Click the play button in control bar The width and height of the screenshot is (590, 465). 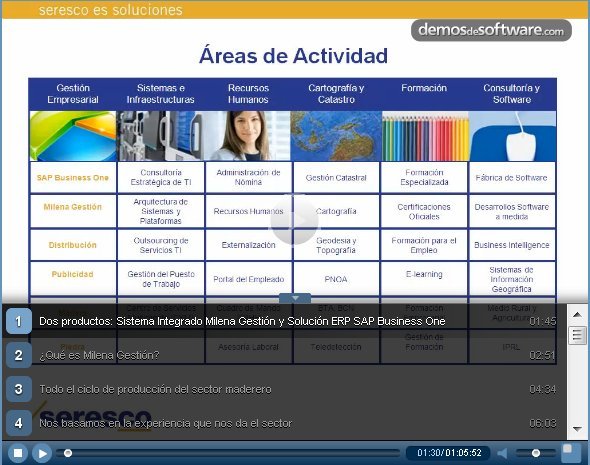[x=42, y=453]
